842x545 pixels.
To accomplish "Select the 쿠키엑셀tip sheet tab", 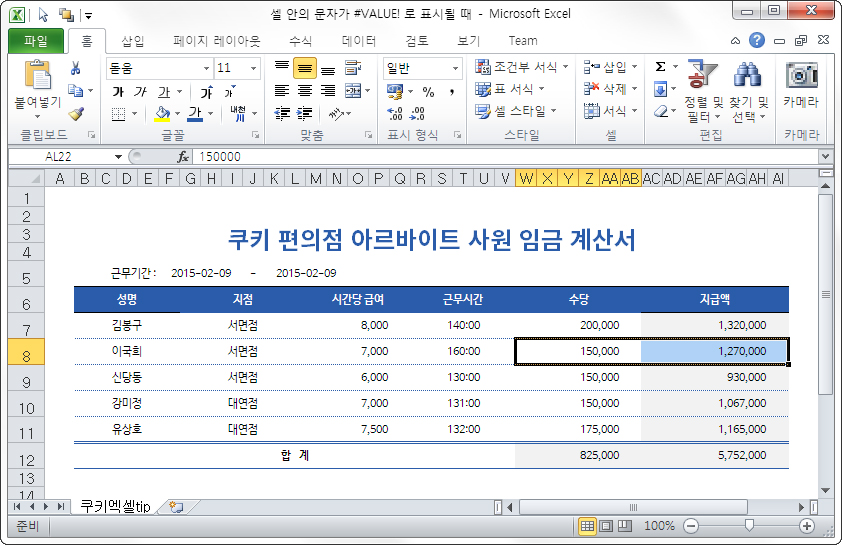I will tap(115, 506).
